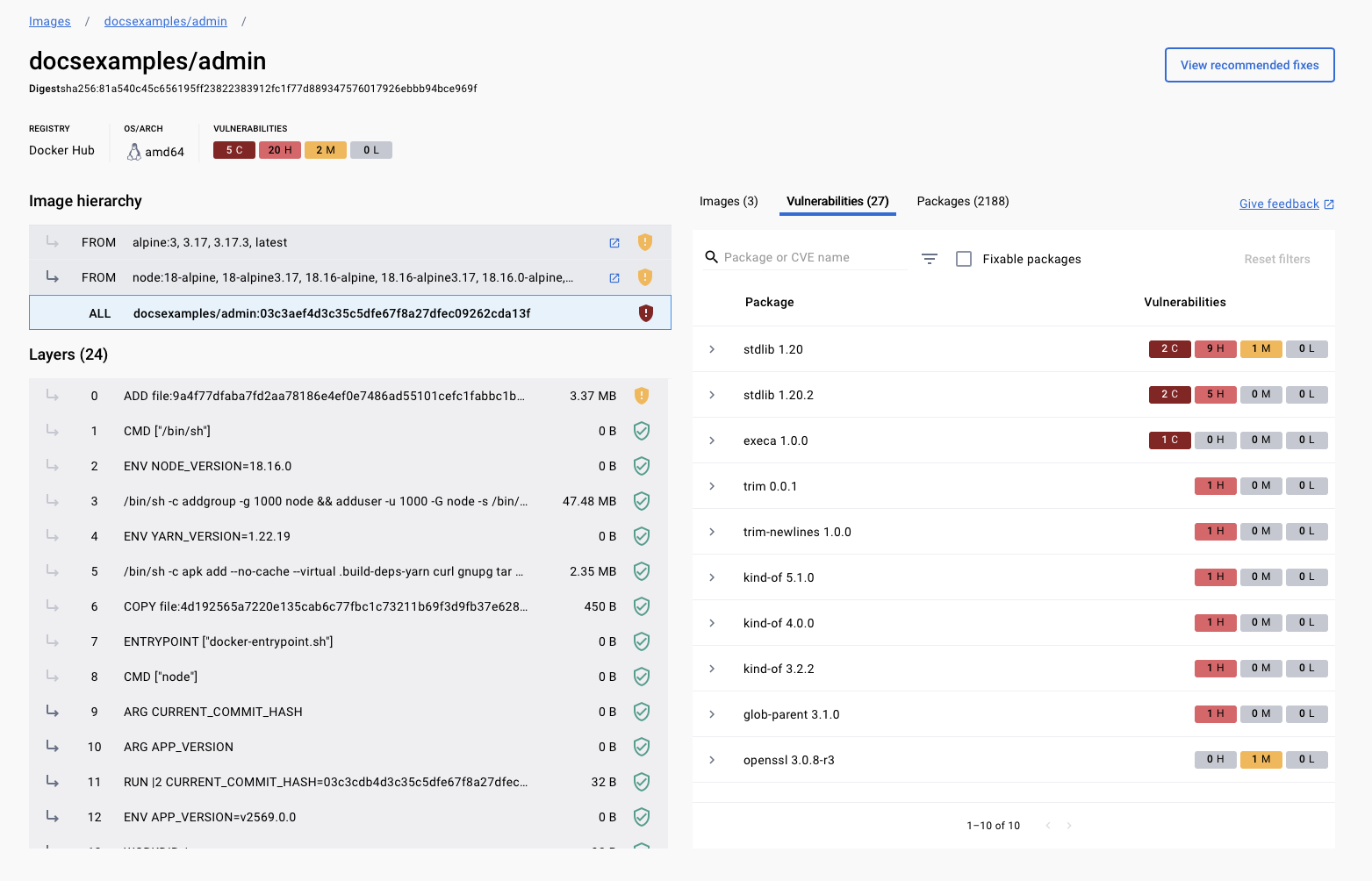The height and width of the screenshot is (881, 1372).
Task: Open docsexamples/admin breadcrumb link
Action: coord(166,21)
